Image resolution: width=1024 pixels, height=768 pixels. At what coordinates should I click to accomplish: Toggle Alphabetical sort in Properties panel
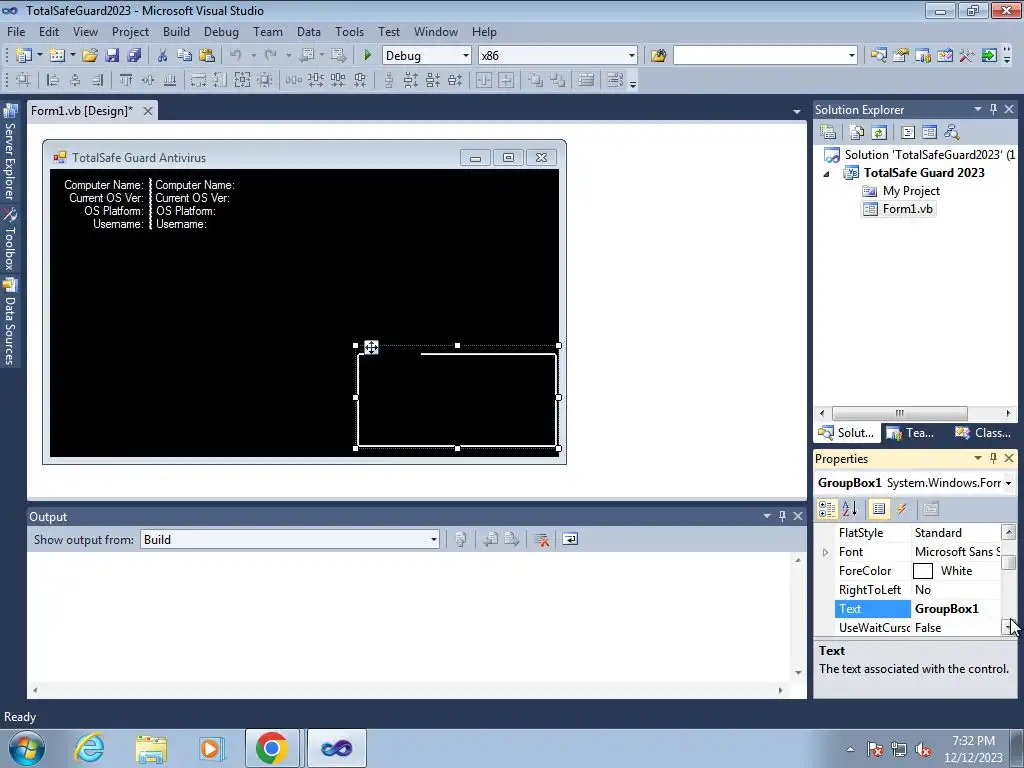click(850, 509)
